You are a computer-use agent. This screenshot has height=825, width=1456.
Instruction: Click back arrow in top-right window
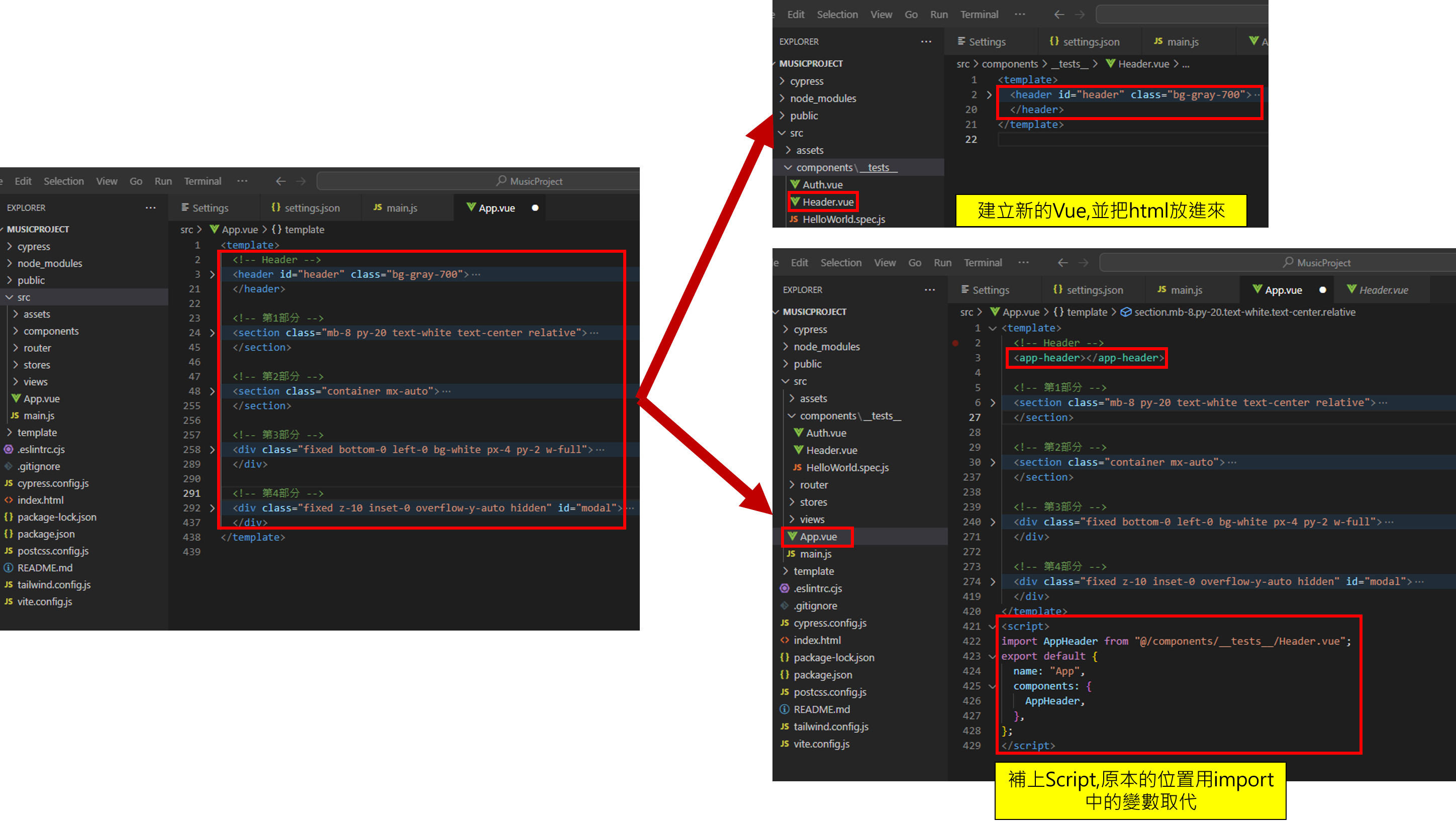click(x=1059, y=15)
